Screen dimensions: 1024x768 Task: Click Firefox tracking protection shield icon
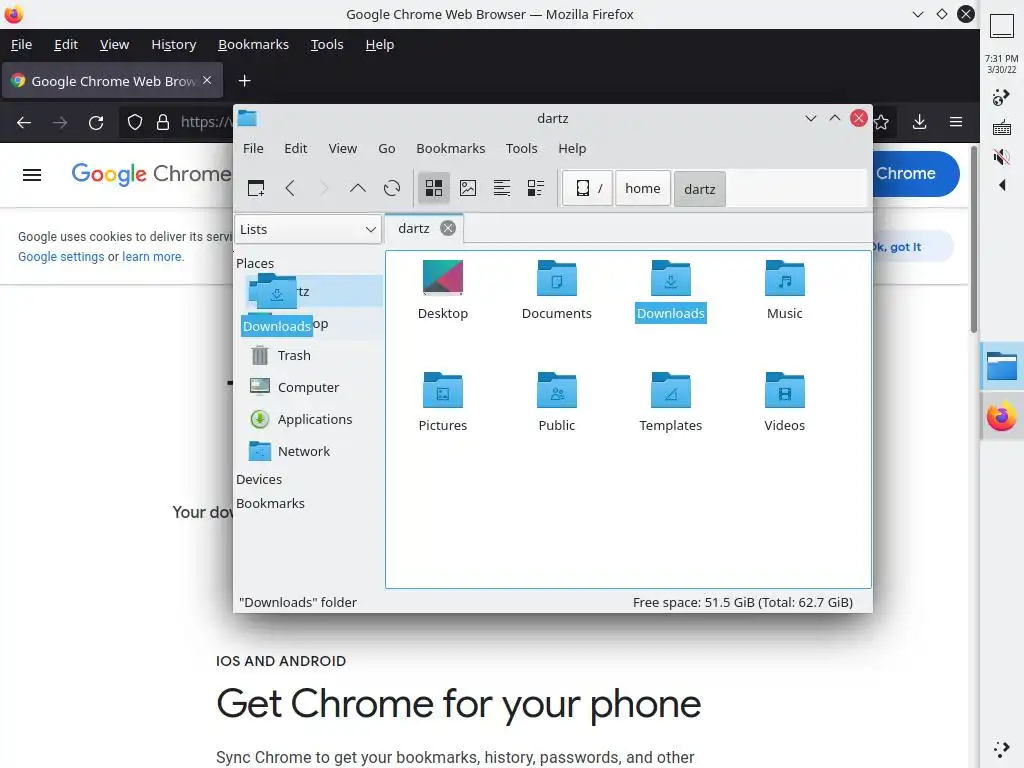pos(135,122)
